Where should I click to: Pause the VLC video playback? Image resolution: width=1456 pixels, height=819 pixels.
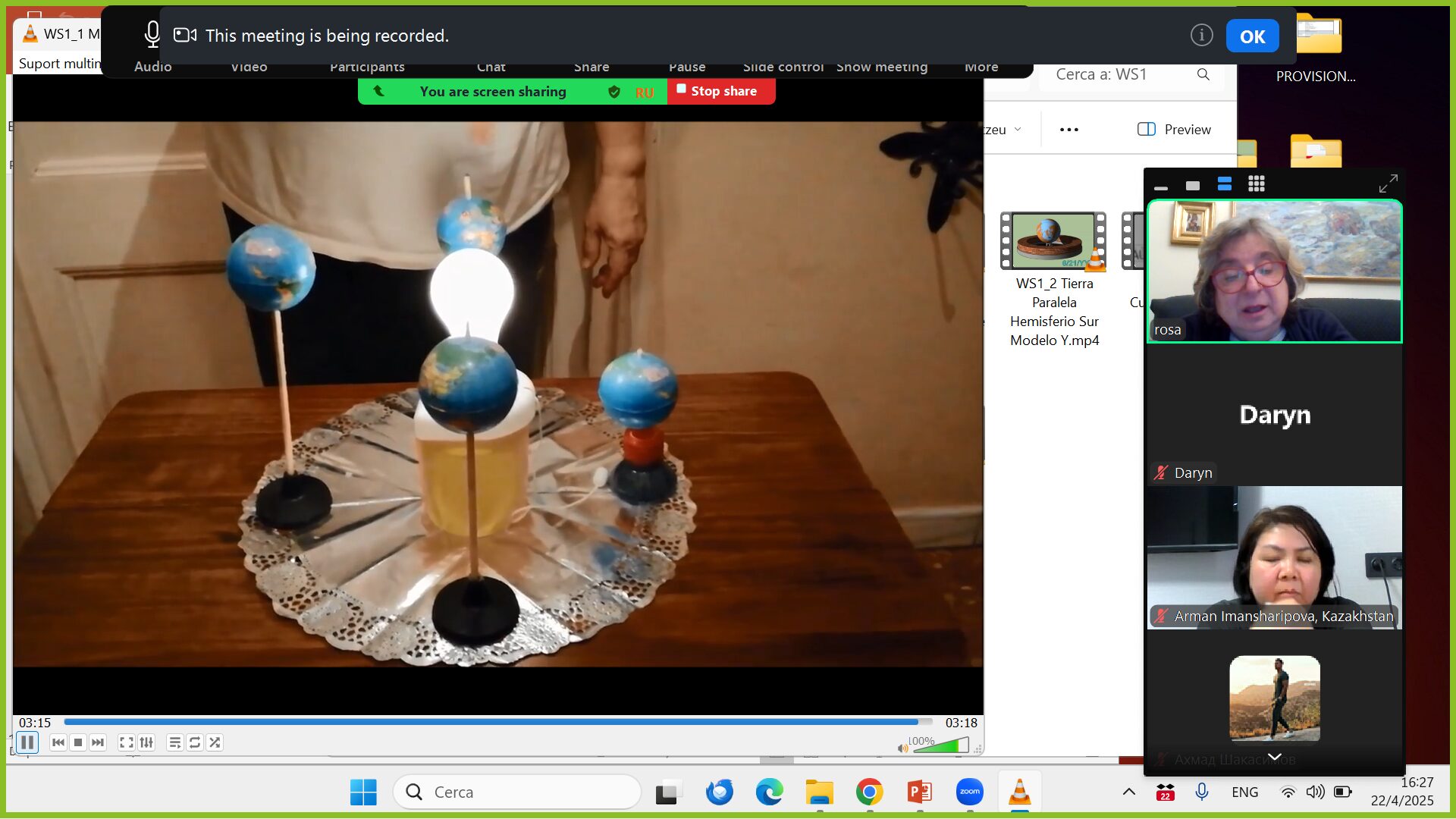(27, 742)
